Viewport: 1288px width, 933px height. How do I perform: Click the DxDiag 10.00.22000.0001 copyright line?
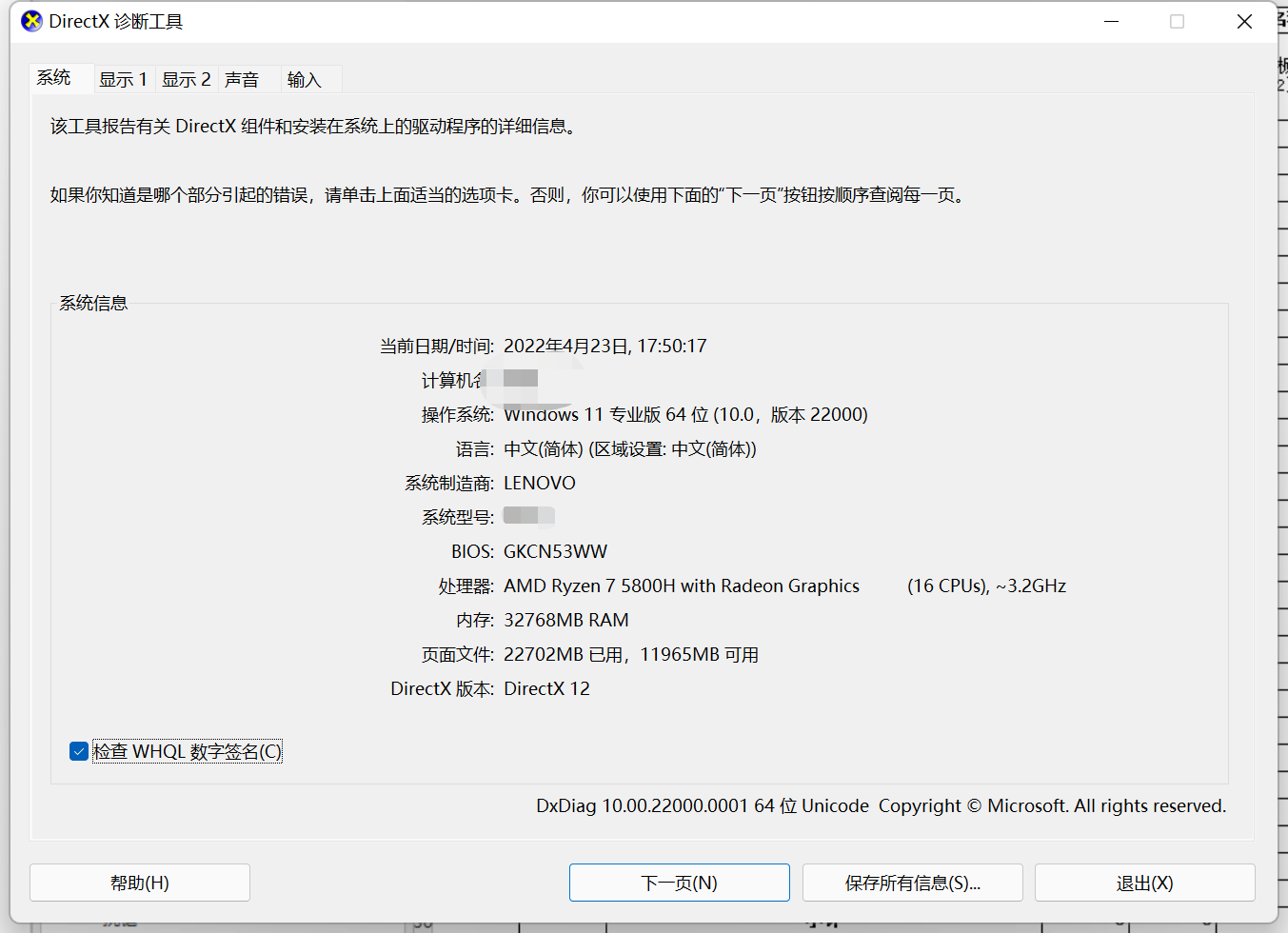881,805
